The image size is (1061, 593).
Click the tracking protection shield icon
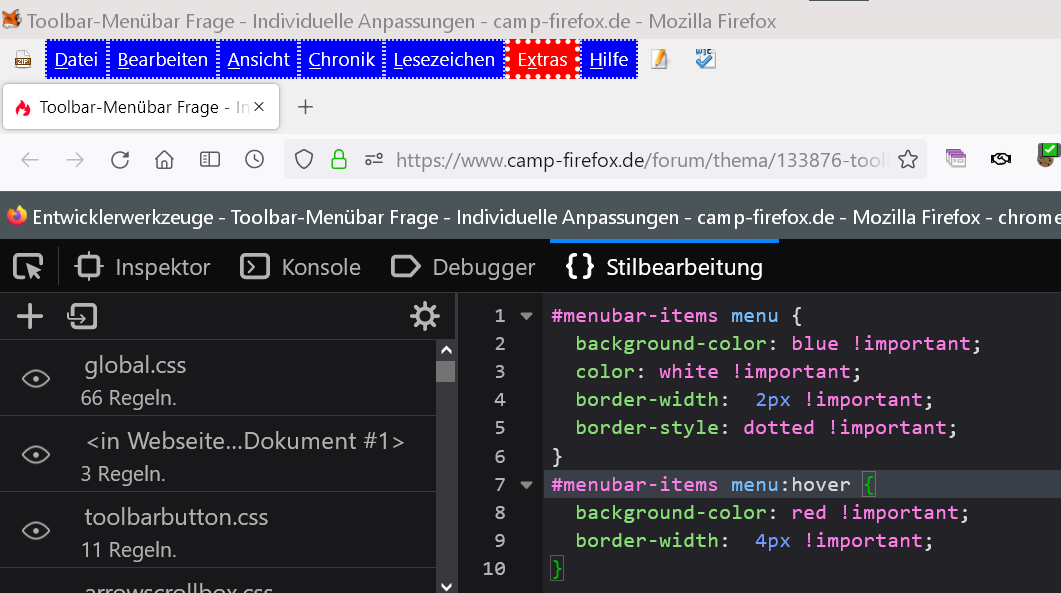point(304,160)
